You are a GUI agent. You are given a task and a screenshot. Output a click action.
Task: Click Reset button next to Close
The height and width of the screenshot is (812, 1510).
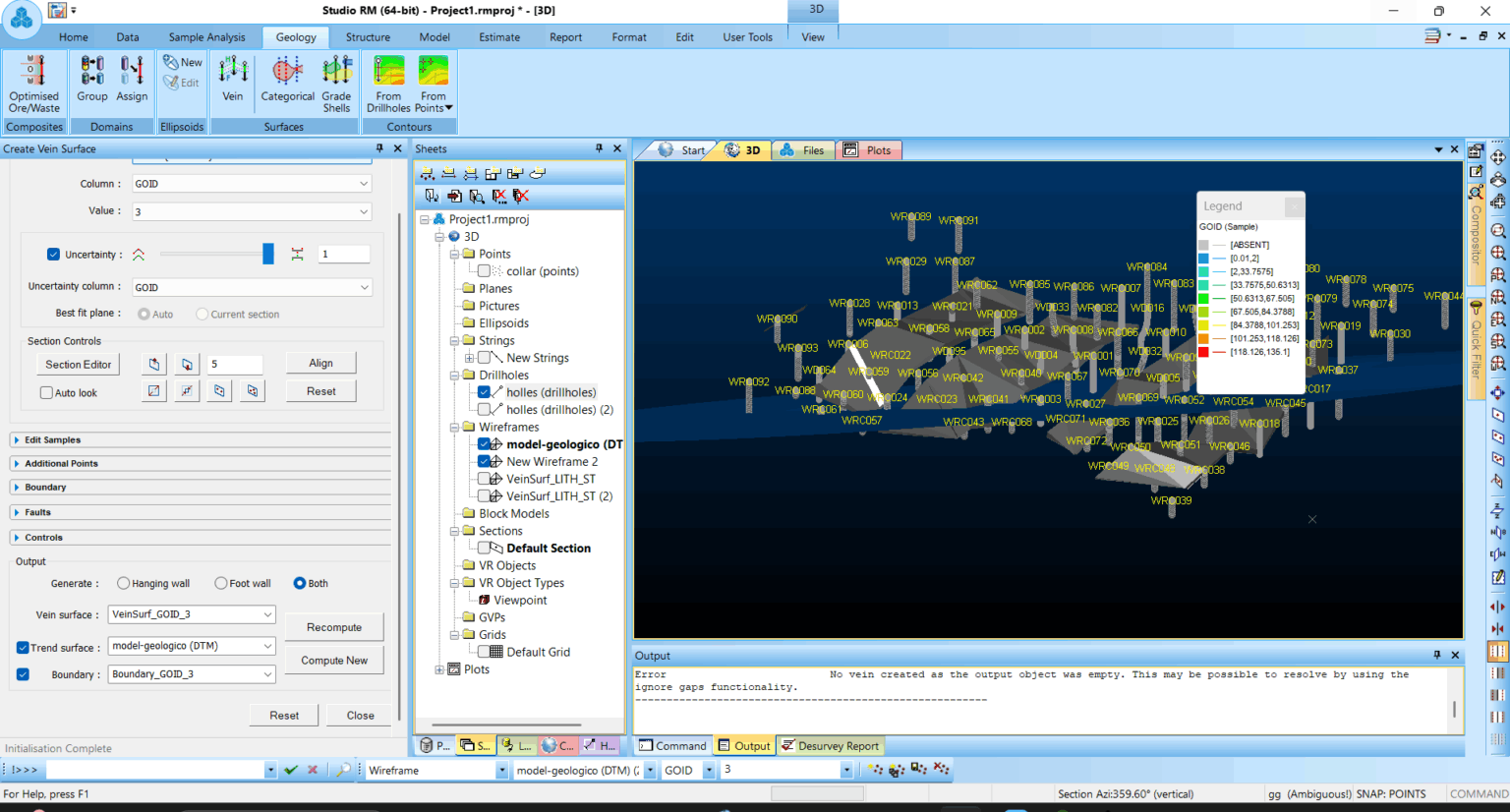click(284, 716)
